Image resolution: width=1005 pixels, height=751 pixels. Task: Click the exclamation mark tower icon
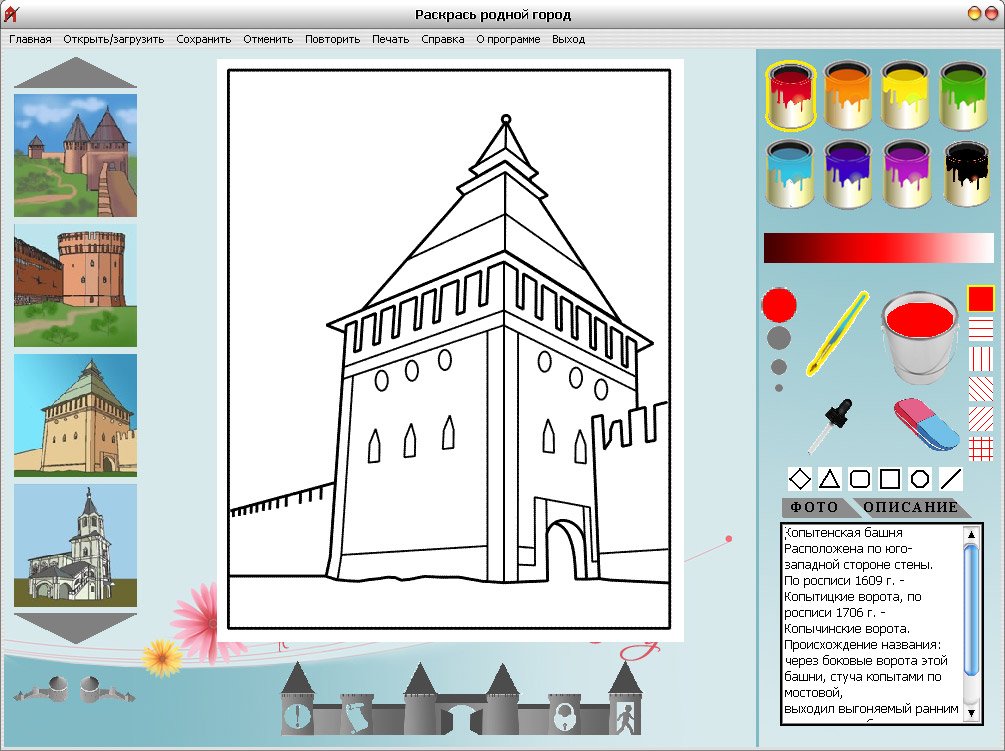click(297, 715)
